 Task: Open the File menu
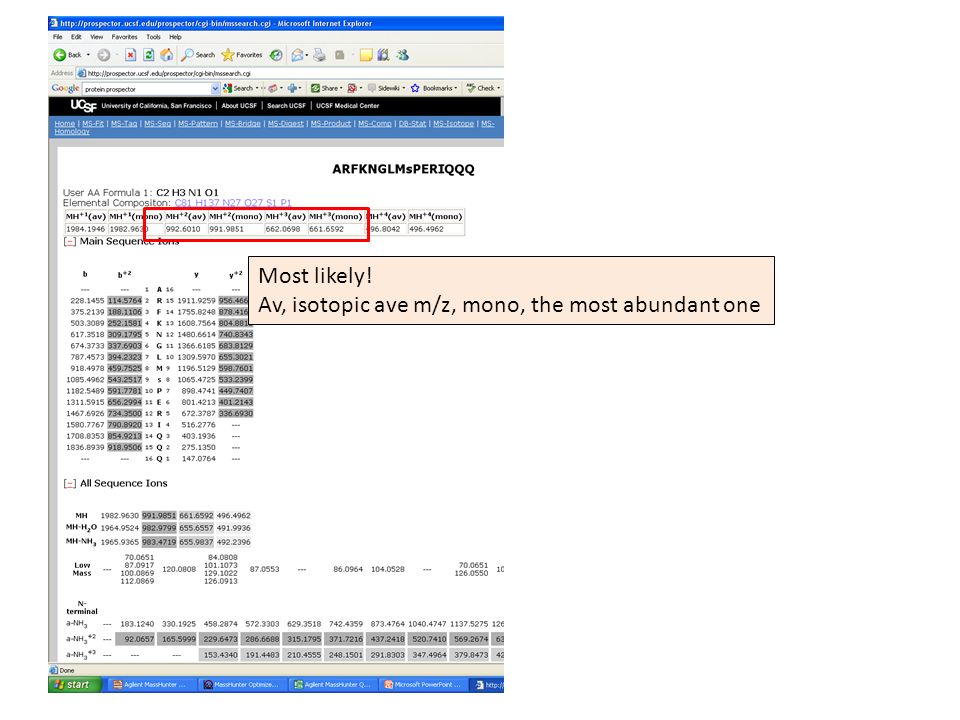point(58,37)
